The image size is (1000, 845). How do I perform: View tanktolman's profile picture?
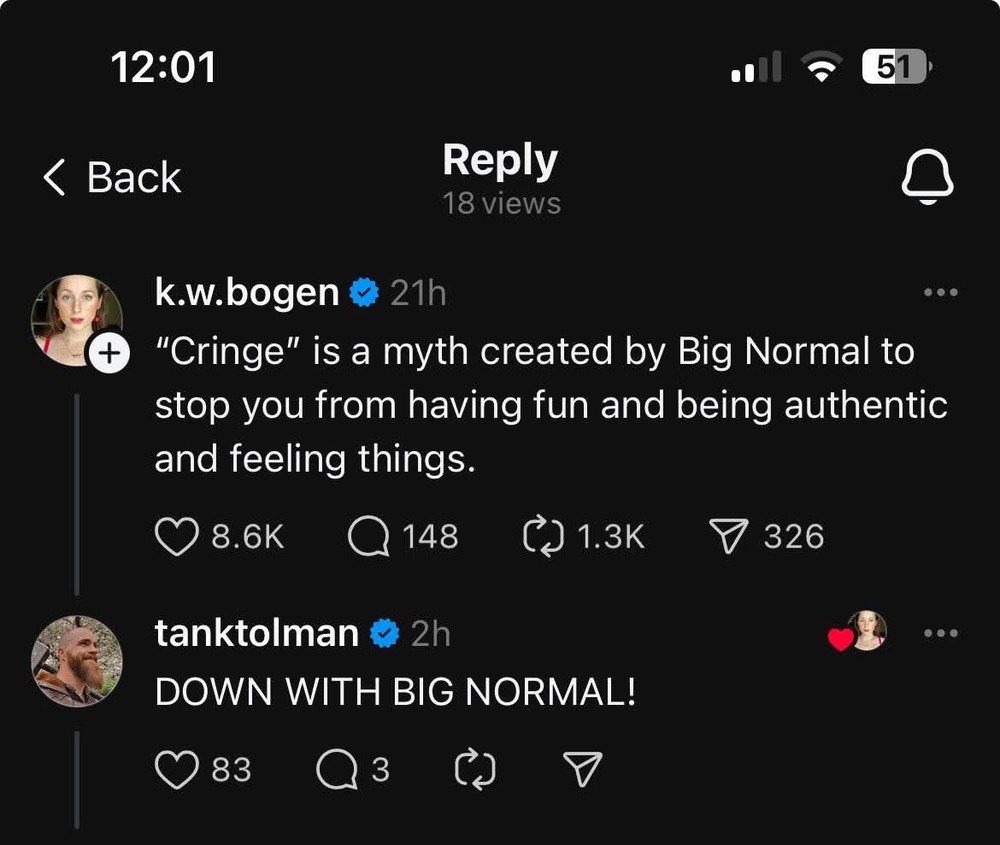[76, 660]
